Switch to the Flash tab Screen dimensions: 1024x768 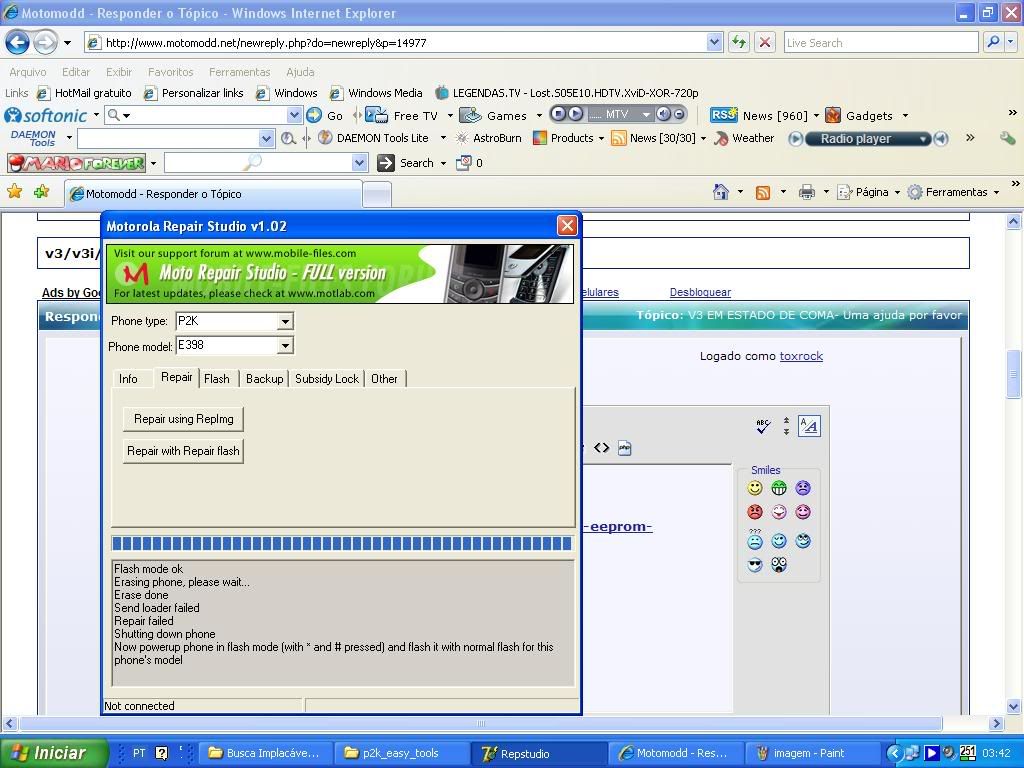pos(217,379)
